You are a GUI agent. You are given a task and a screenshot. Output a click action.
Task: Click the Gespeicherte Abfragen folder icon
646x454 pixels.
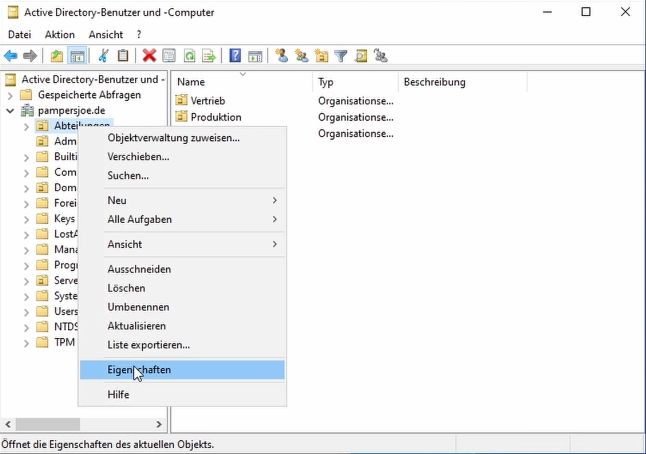pos(26,95)
